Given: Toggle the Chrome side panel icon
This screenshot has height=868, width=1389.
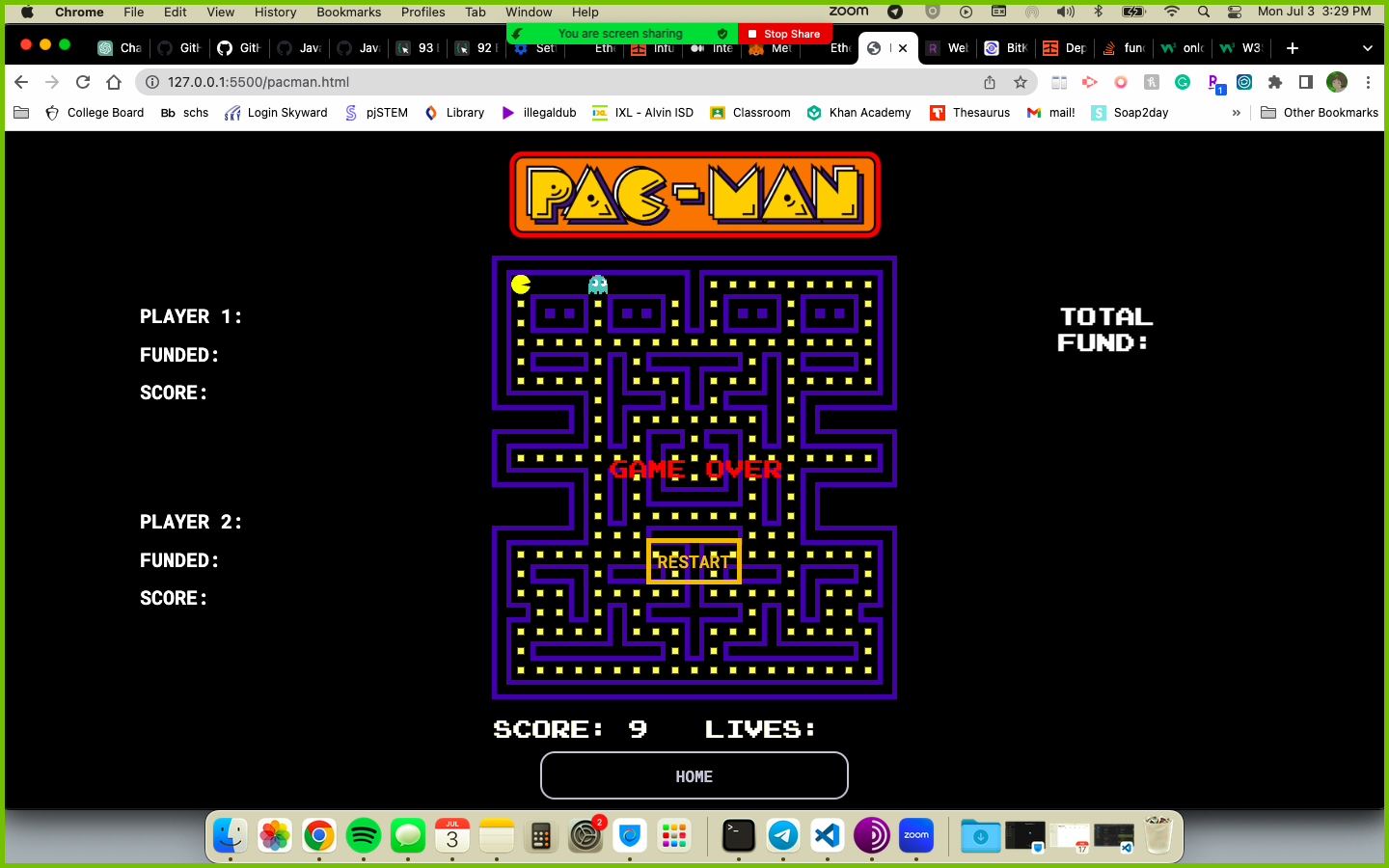Looking at the screenshot, I should 1306,82.
